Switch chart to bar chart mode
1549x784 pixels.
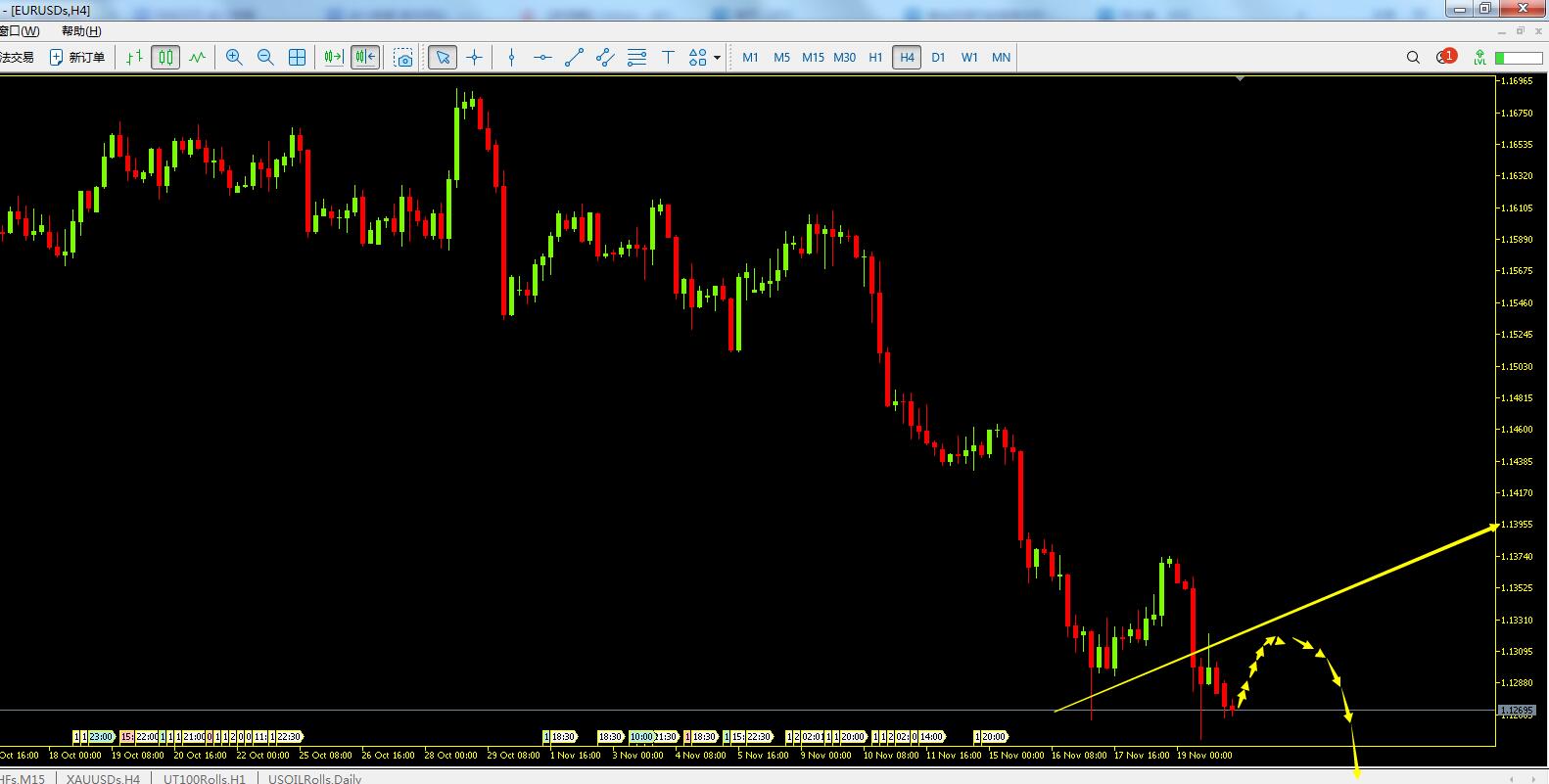134,58
